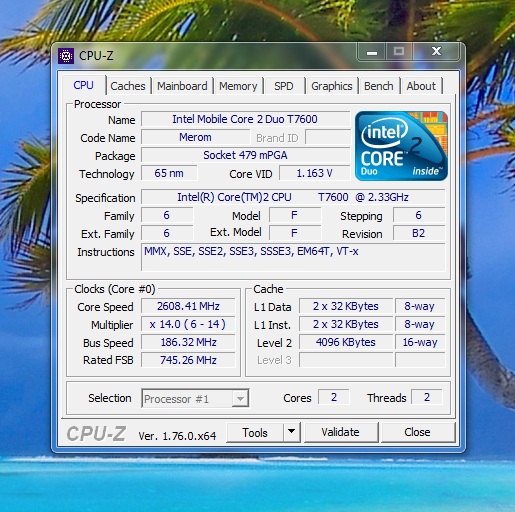
Task: Click the Threads count value
Action: [x=427, y=397]
